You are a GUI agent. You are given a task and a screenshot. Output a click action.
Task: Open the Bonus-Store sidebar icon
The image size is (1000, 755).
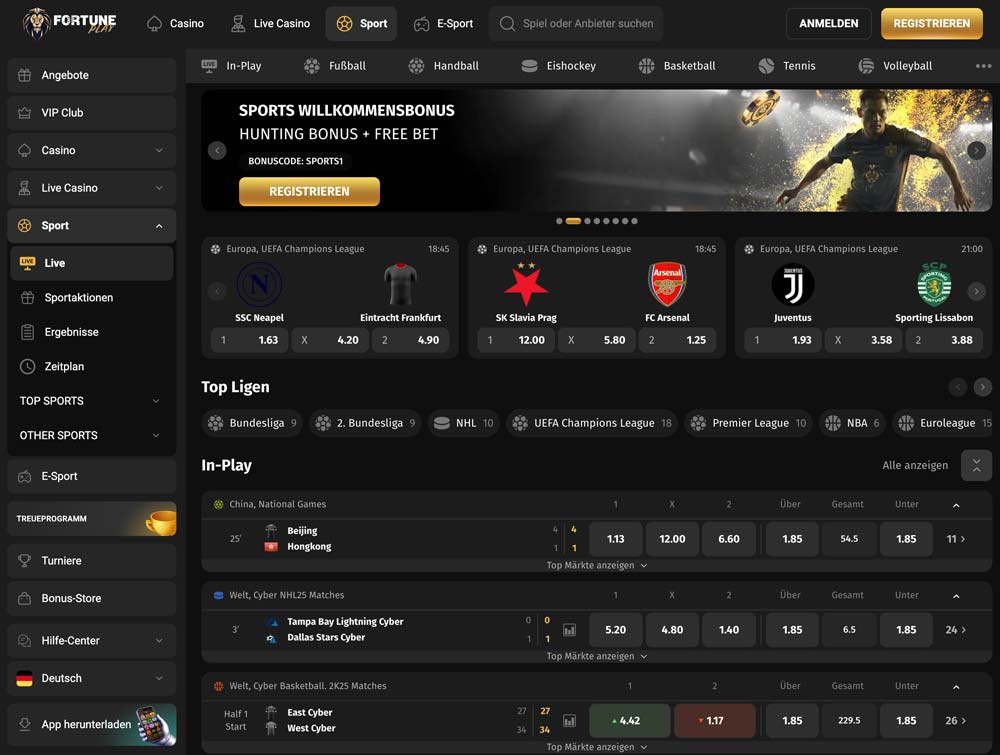pyautogui.click(x=24, y=597)
